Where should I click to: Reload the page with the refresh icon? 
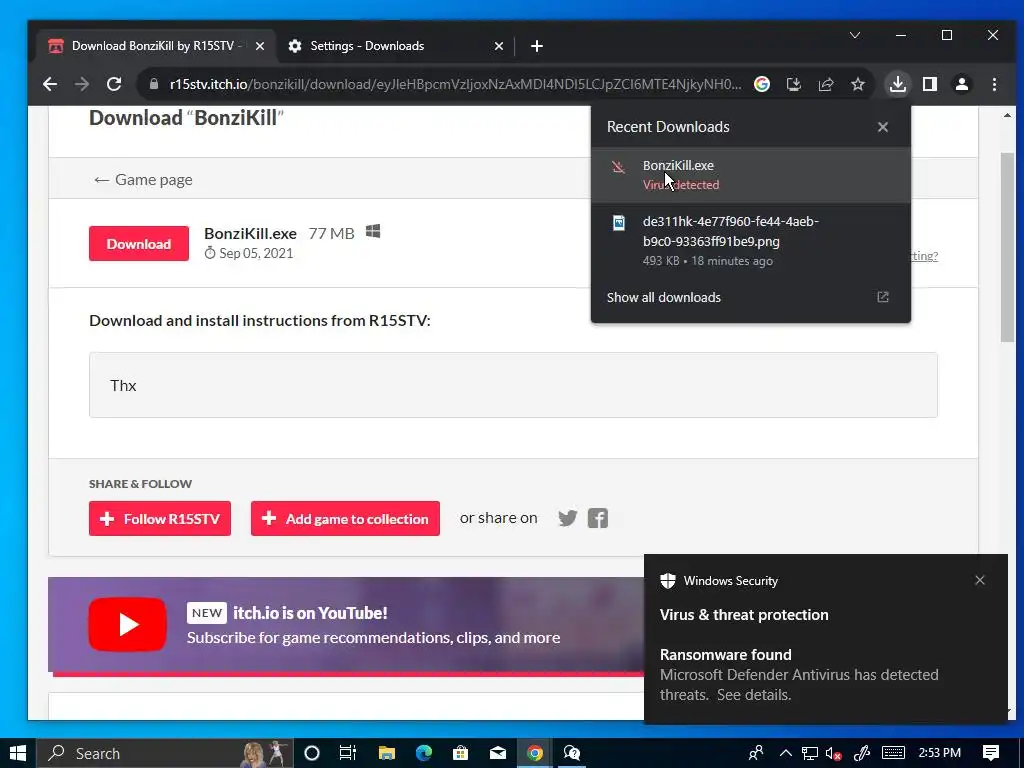(x=114, y=84)
